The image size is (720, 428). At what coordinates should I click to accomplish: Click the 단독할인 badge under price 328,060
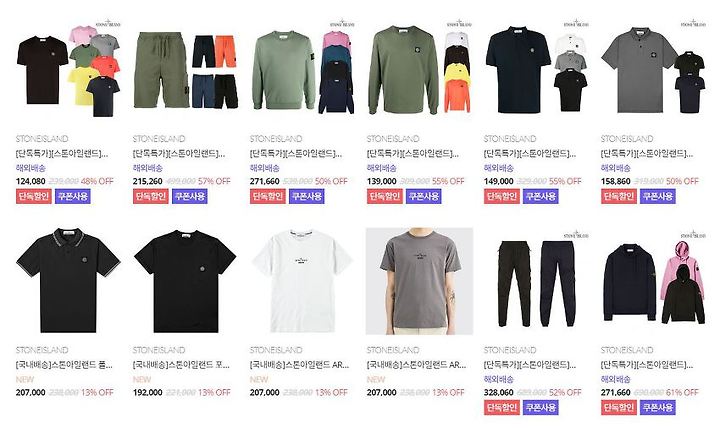click(501, 408)
